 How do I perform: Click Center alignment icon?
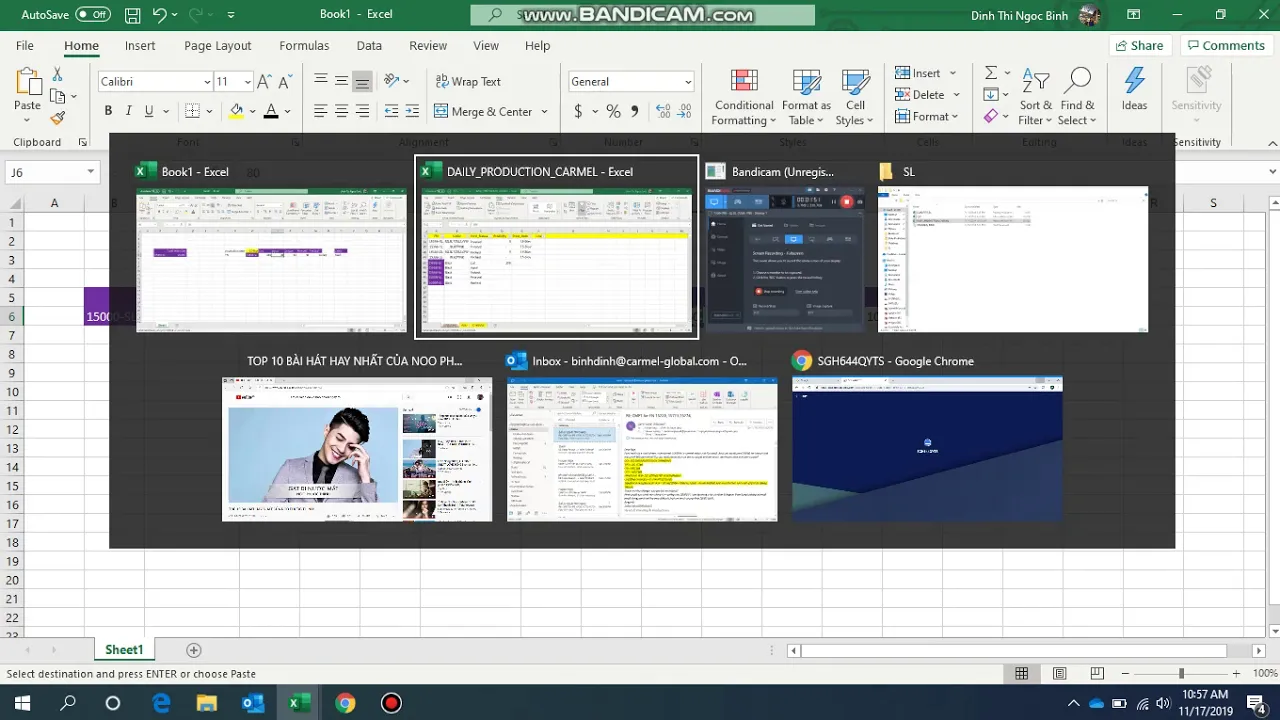(x=342, y=111)
